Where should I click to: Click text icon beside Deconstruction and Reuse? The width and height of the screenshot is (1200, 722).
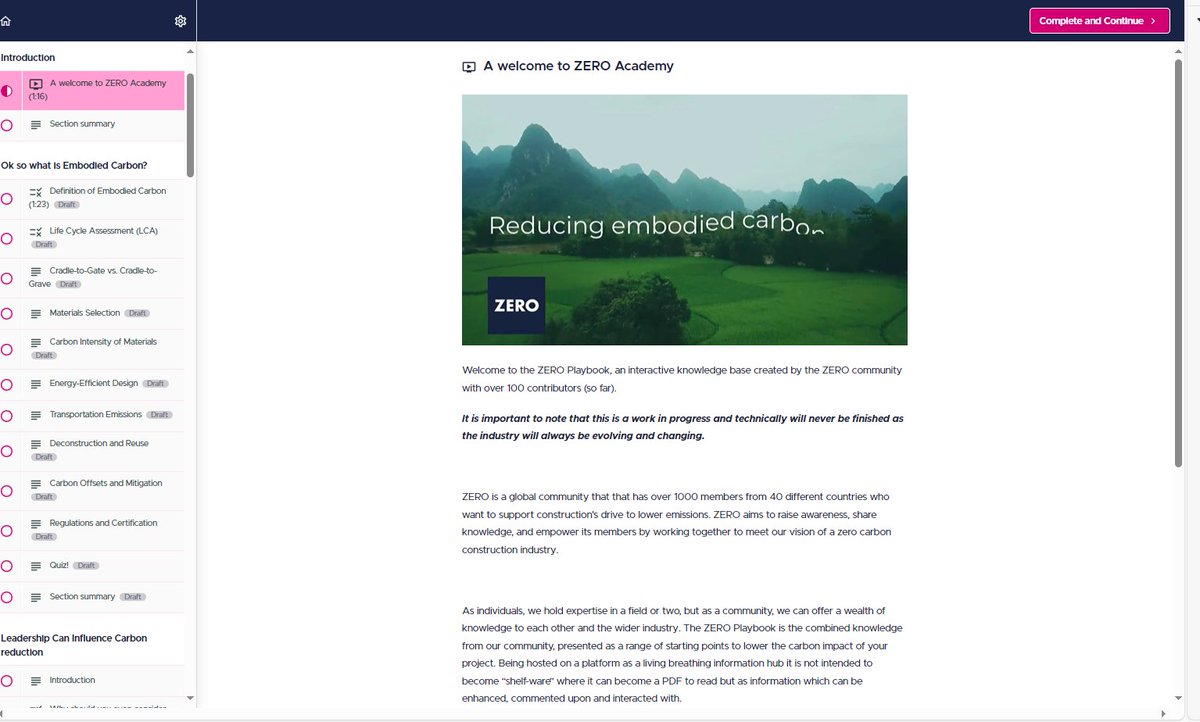[36, 444]
